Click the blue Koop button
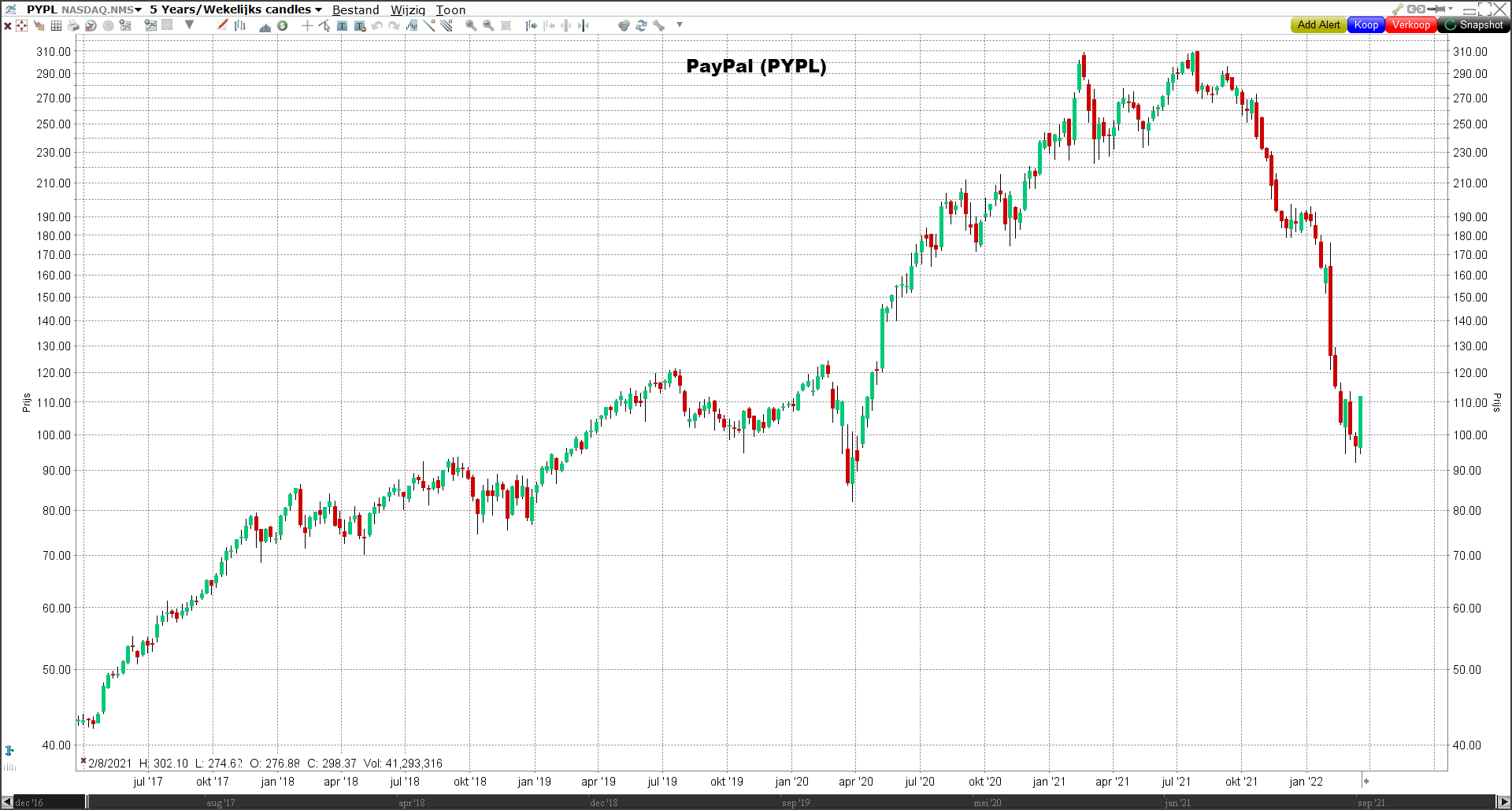The height and width of the screenshot is (810, 1512). pos(1366,25)
